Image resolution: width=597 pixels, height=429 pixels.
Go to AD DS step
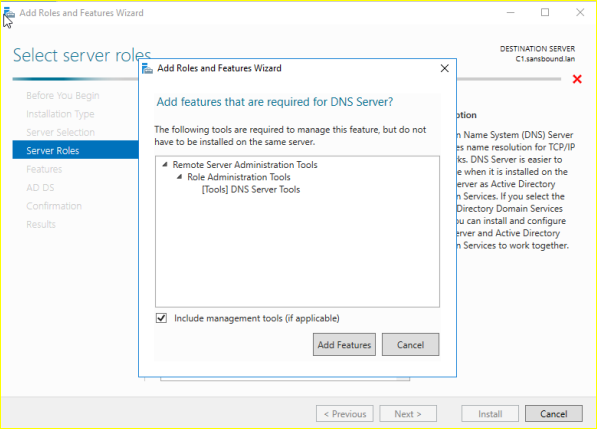pos(40,188)
